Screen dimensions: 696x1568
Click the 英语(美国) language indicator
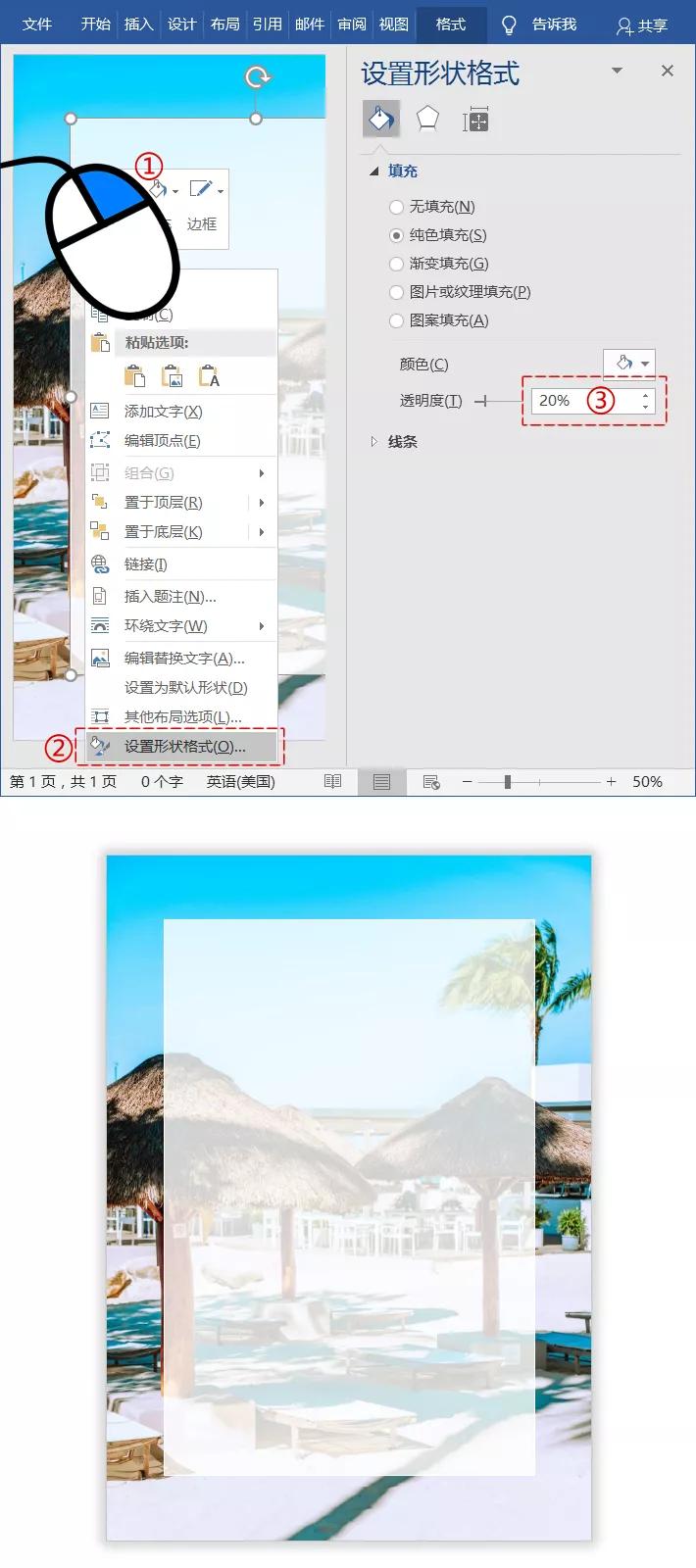(240, 782)
